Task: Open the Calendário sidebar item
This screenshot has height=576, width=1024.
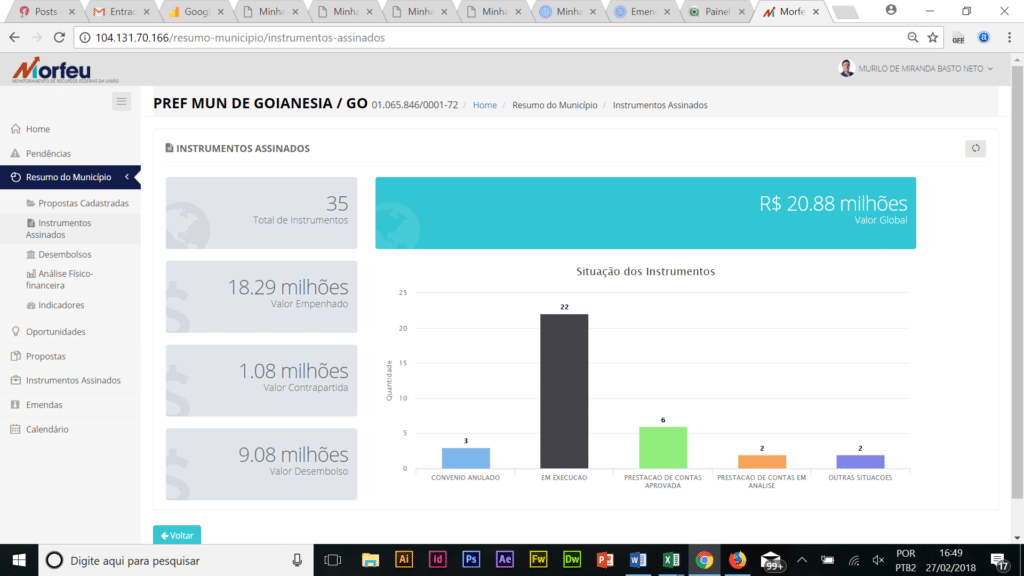Action: click(x=47, y=429)
